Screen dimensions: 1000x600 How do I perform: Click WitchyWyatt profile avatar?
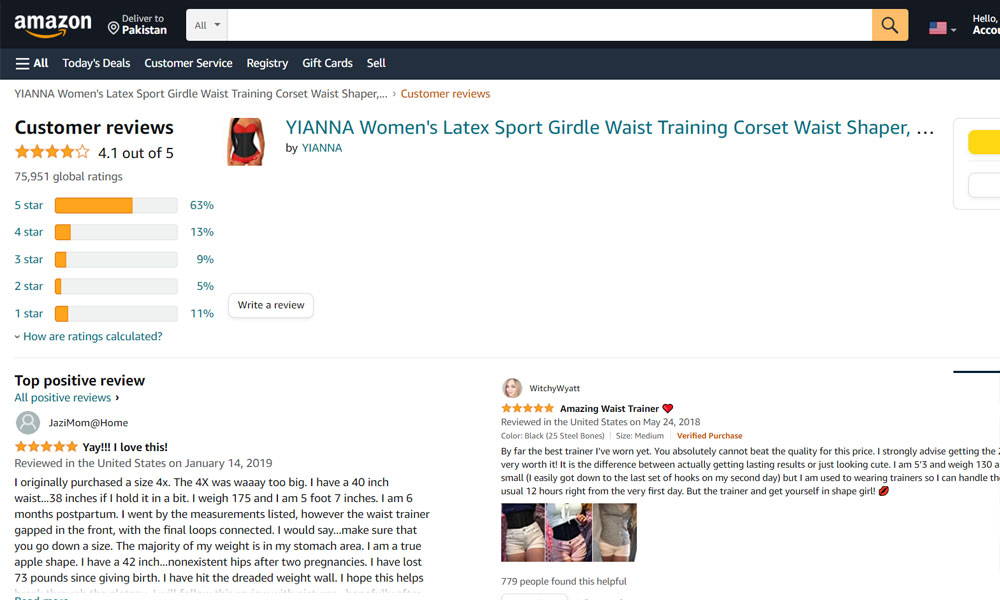[x=512, y=388]
